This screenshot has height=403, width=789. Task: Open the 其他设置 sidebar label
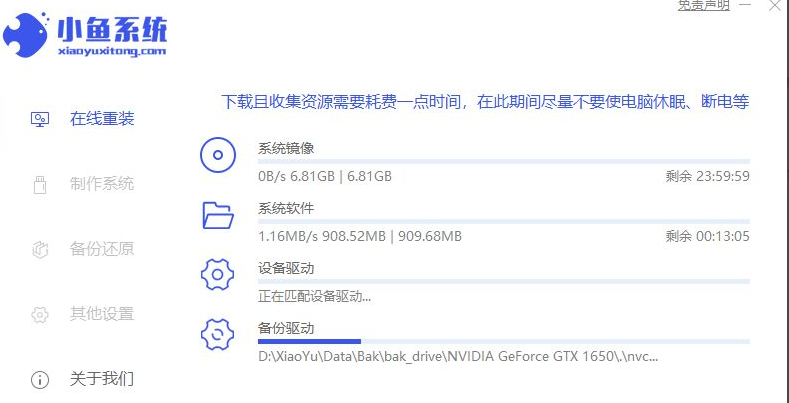(102, 314)
